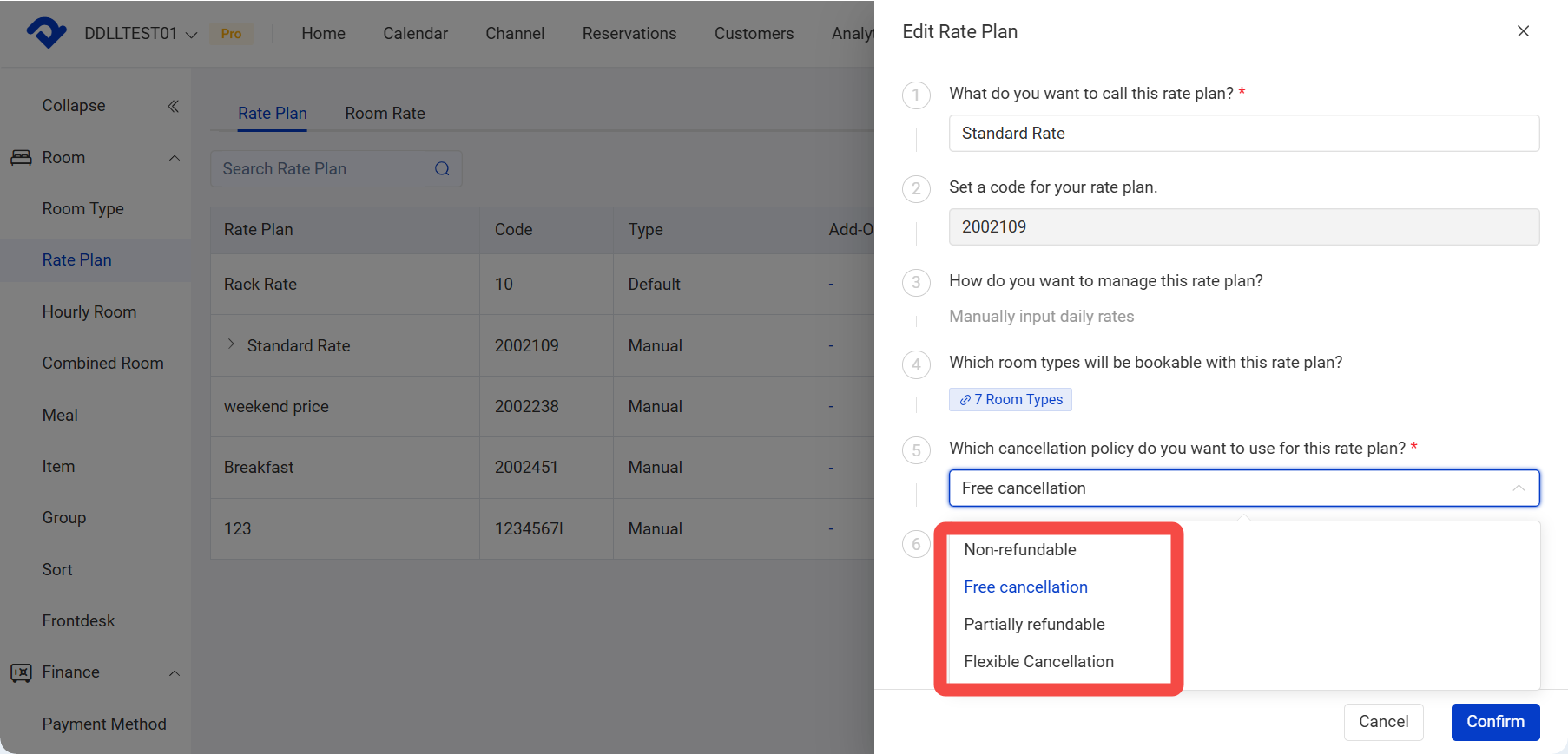Viewport: 1568px width, 754px height.
Task: Collapse the Finance sidebar section
Action: pos(175,672)
